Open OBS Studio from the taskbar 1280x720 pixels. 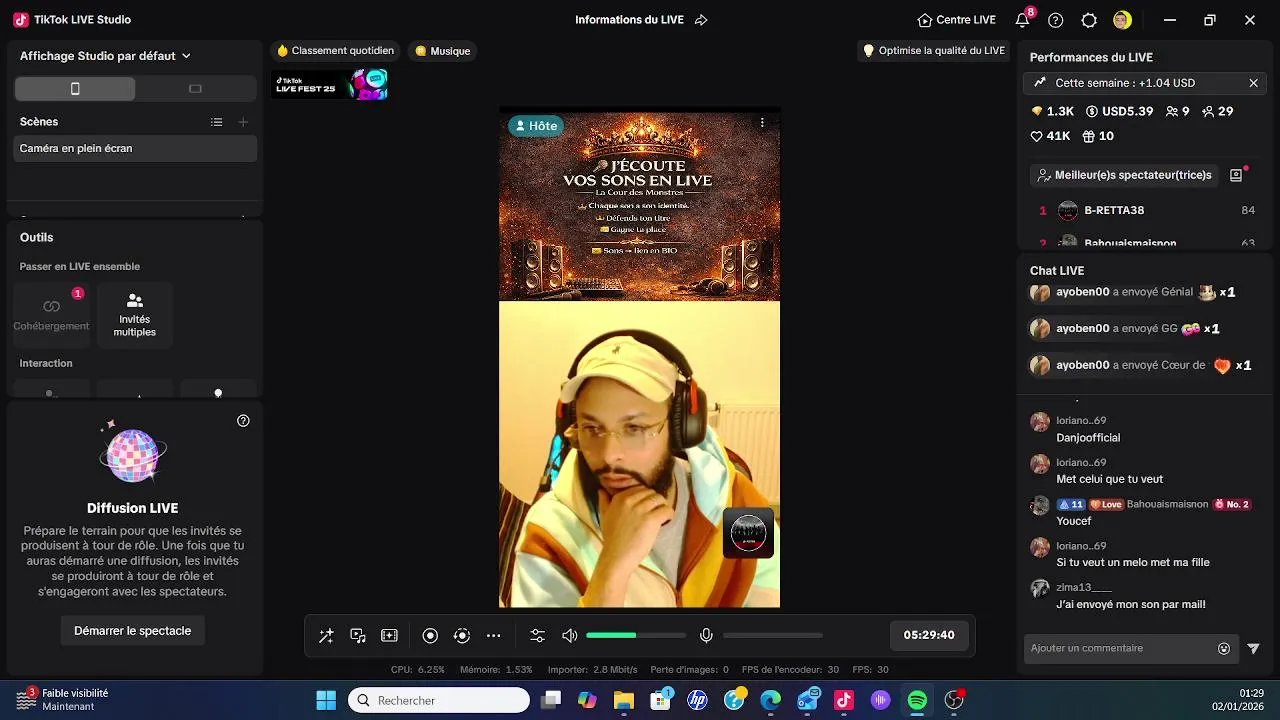click(954, 700)
